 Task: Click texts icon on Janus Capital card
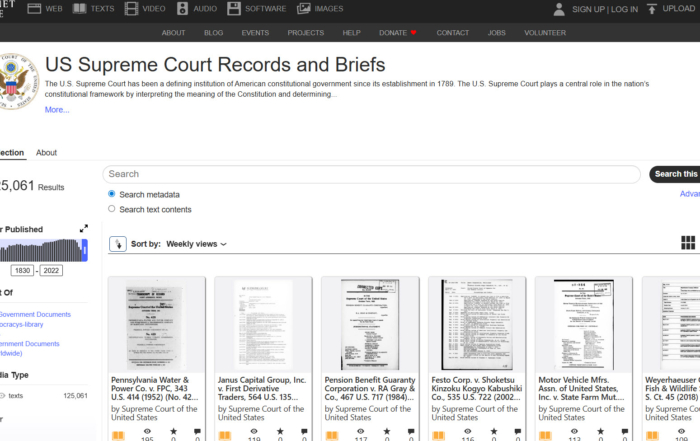click(x=225, y=435)
